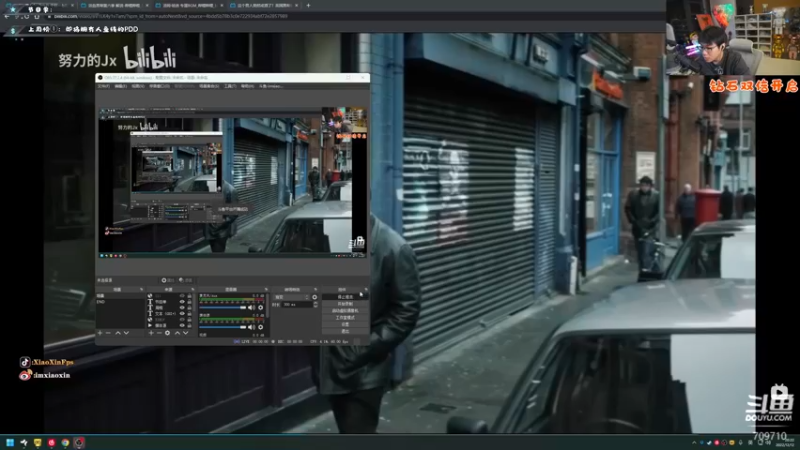The width and height of the screenshot is (800, 450).
Task: Open the 帮助(H) menu in OBS
Action: pos(247,86)
